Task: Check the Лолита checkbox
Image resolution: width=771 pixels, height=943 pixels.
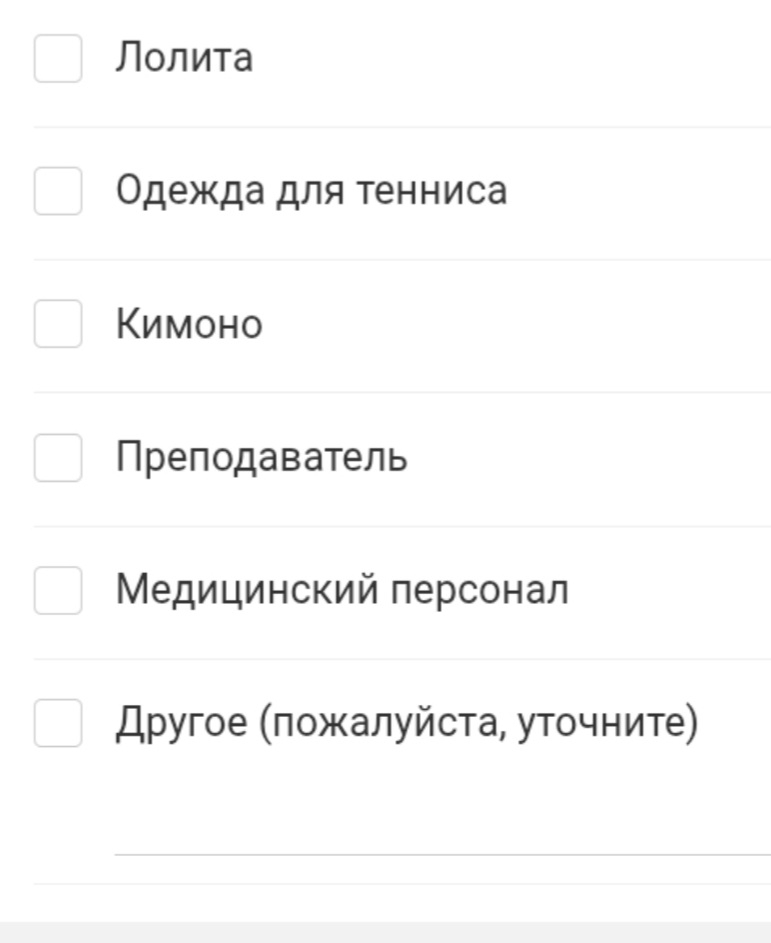Action: coord(58,58)
